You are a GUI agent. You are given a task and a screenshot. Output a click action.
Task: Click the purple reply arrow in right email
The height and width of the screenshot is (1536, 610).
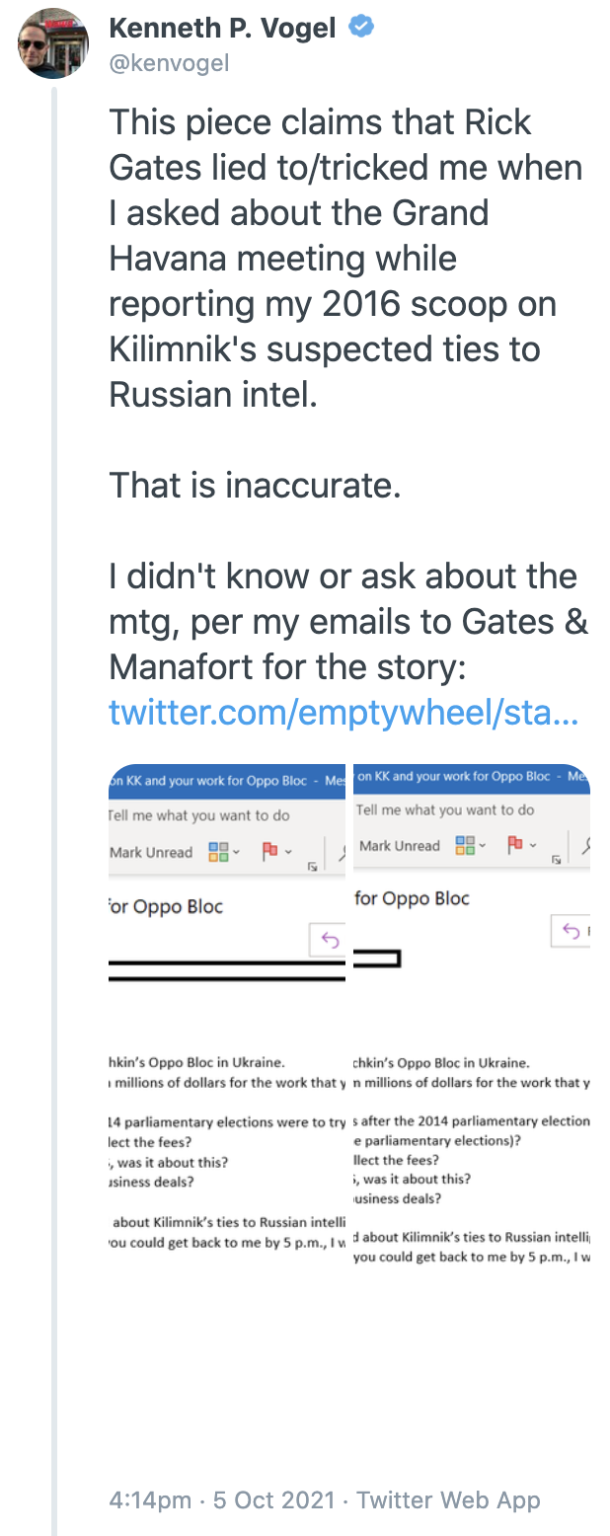click(x=571, y=932)
